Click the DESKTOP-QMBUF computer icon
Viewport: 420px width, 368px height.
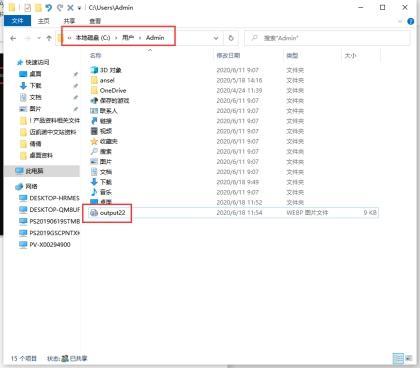23,210
